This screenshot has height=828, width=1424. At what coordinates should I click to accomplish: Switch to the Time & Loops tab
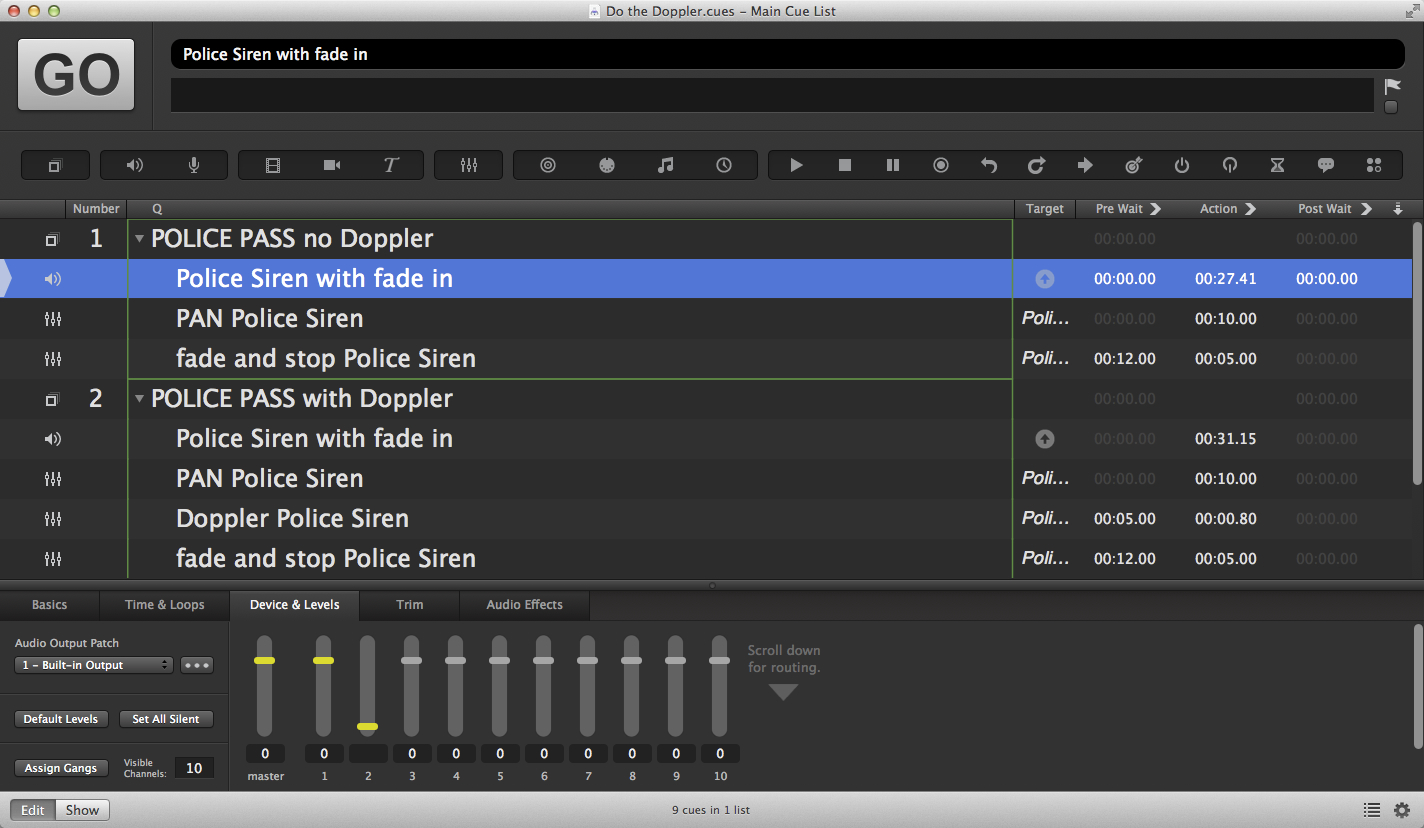(x=164, y=605)
